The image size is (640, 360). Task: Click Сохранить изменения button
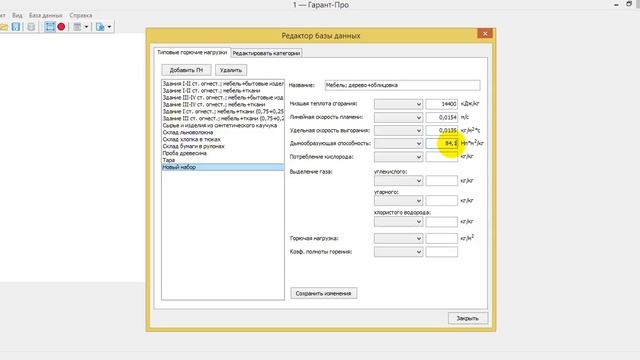(323, 293)
